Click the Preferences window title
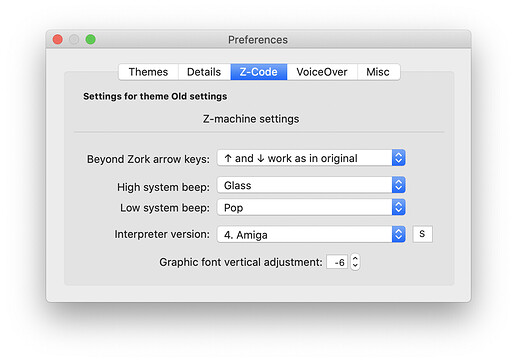517x363 pixels. (258, 40)
